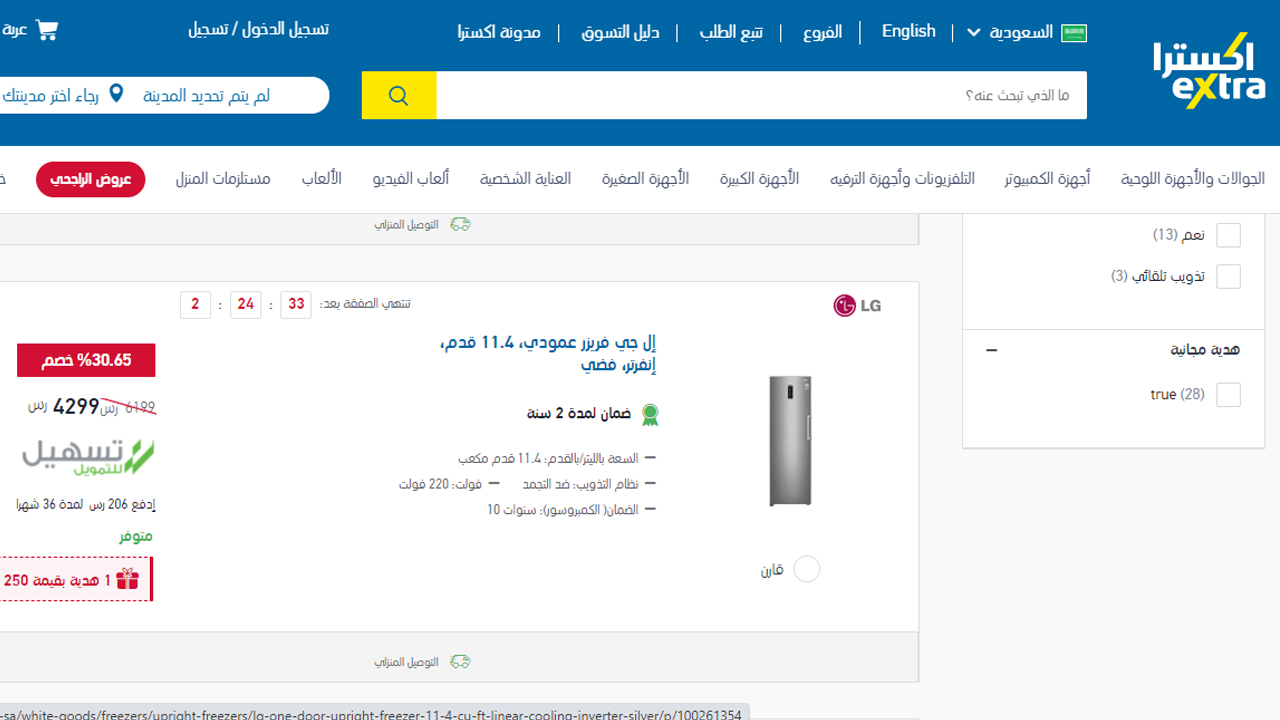Screen dimensions: 1280x720
Task: Click the search input field
Action: (761, 96)
